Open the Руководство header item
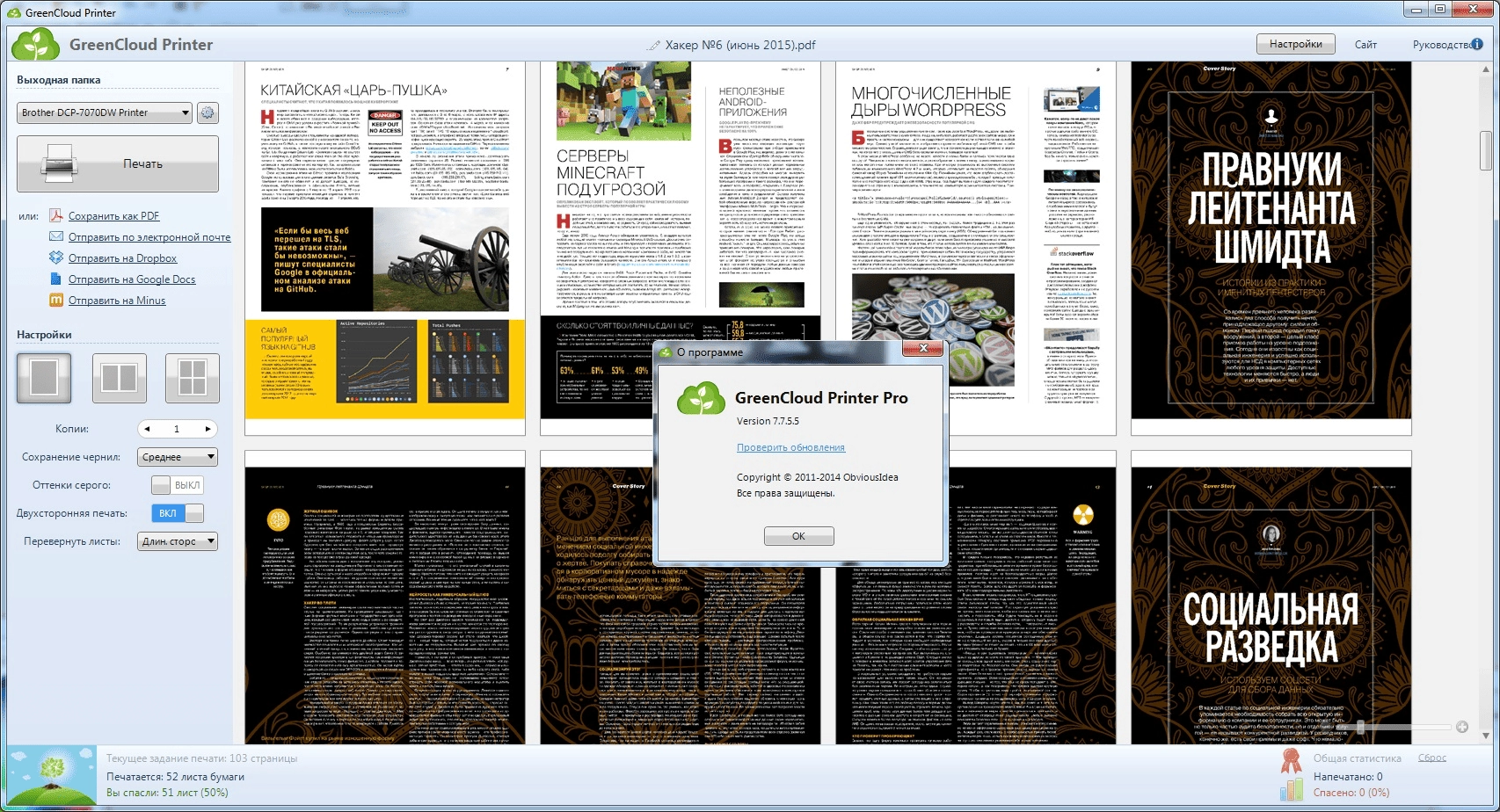The height and width of the screenshot is (812, 1500). [x=1441, y=44]
